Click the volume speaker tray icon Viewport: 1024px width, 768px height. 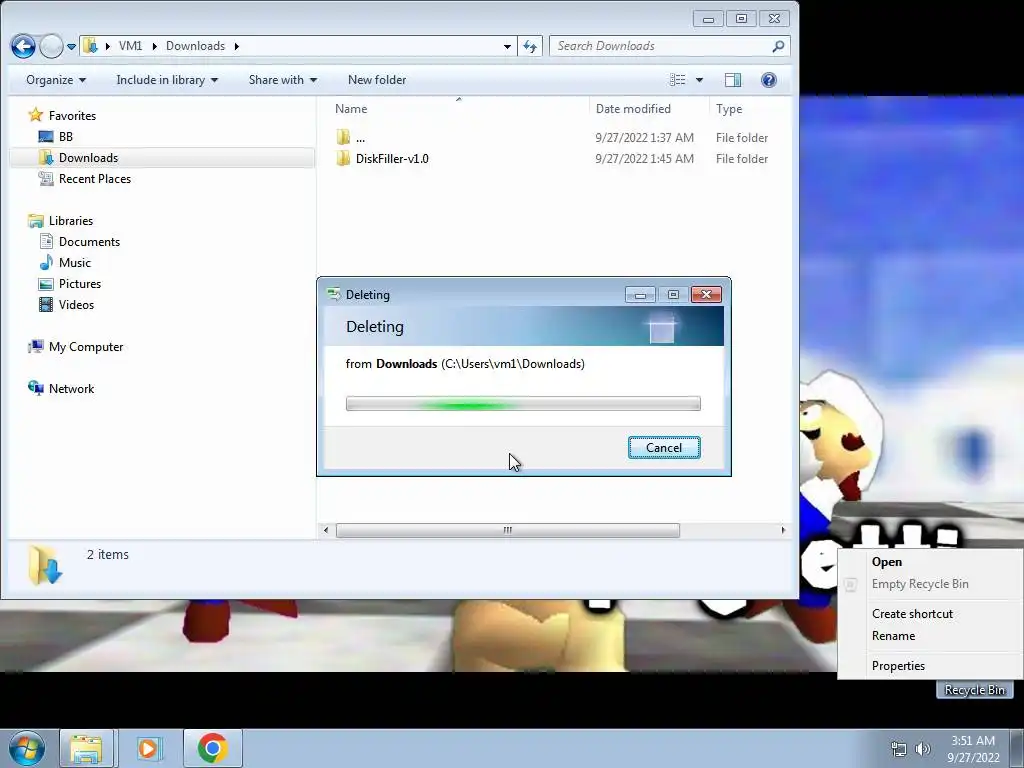pos(922,749)
